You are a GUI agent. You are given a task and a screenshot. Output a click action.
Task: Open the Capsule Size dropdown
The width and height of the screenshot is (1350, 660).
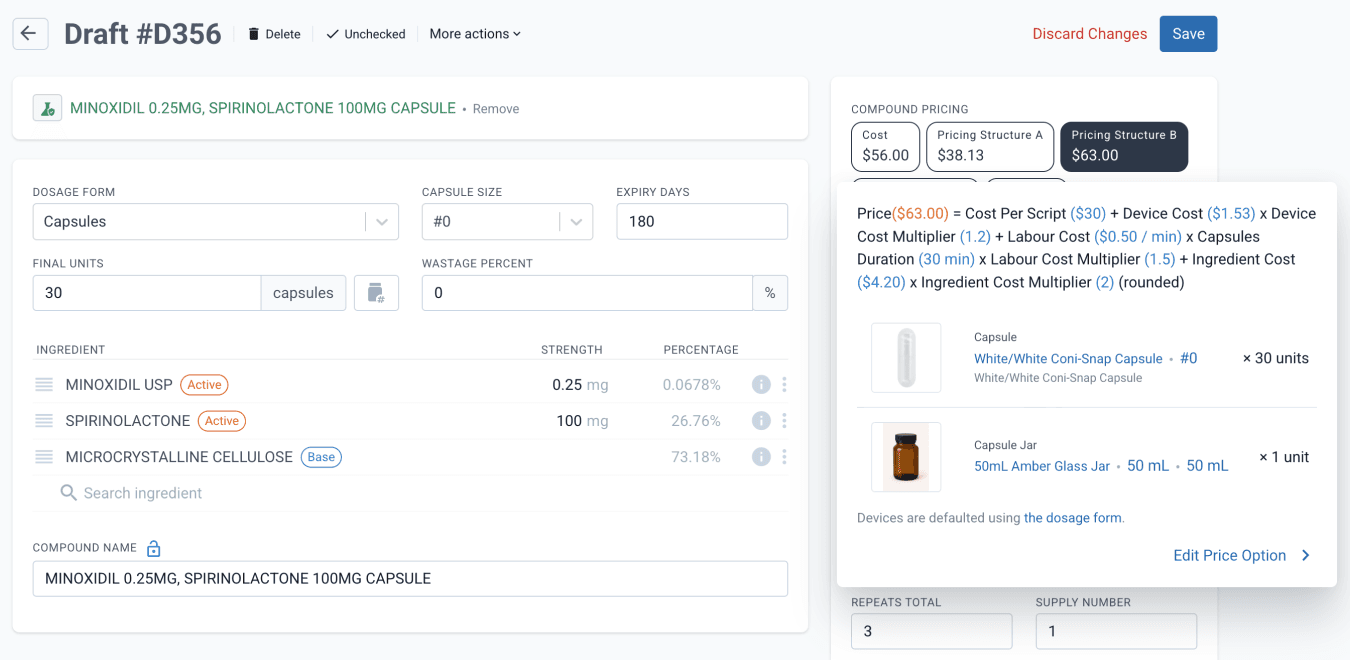coord(507,222)
